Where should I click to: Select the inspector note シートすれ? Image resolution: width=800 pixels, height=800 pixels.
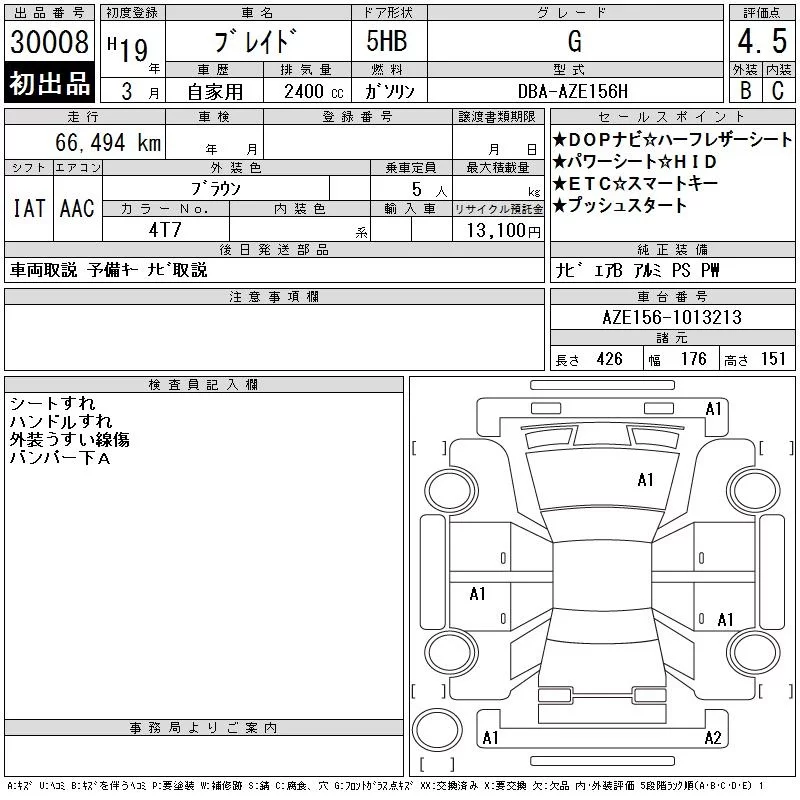tap(53, 404)
